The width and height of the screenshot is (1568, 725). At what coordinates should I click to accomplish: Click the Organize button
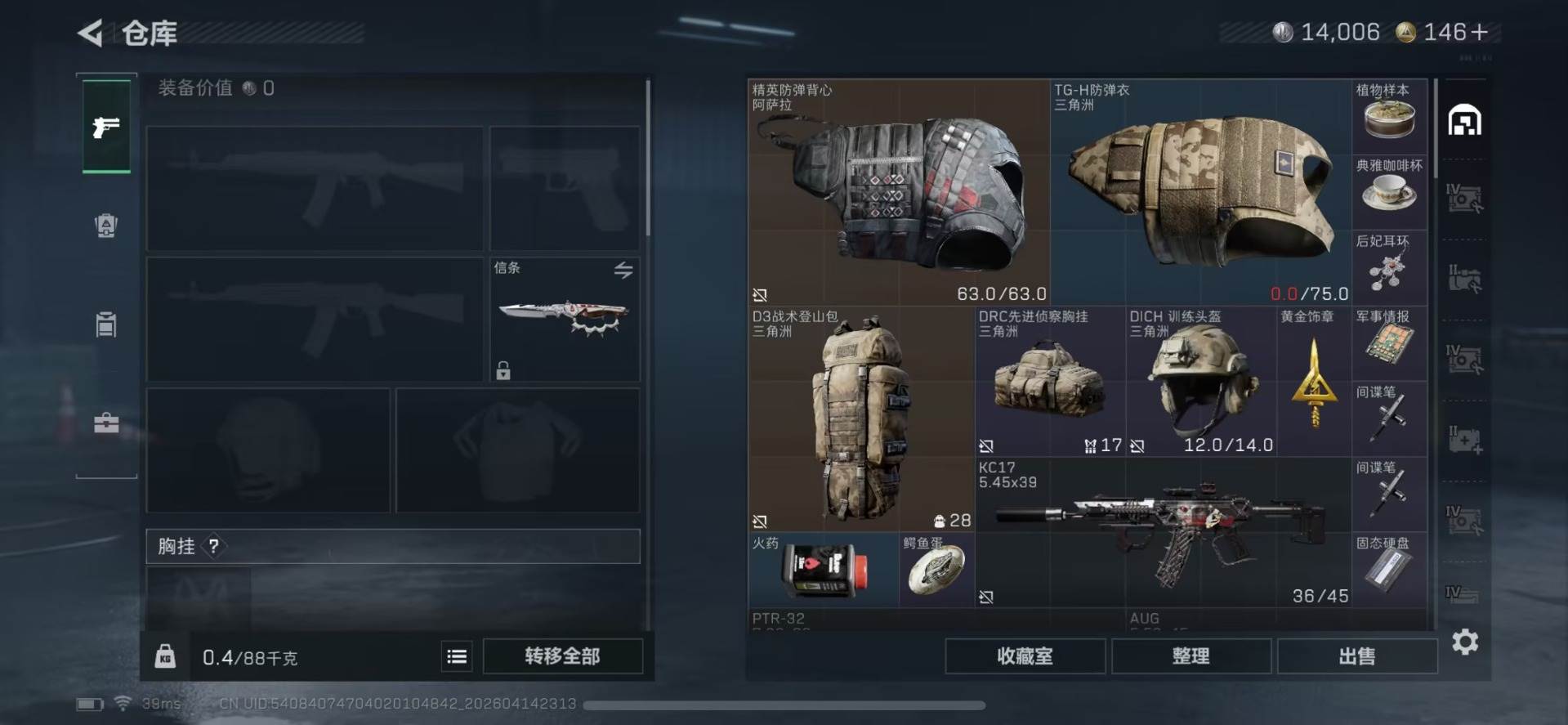[1191, 656]
